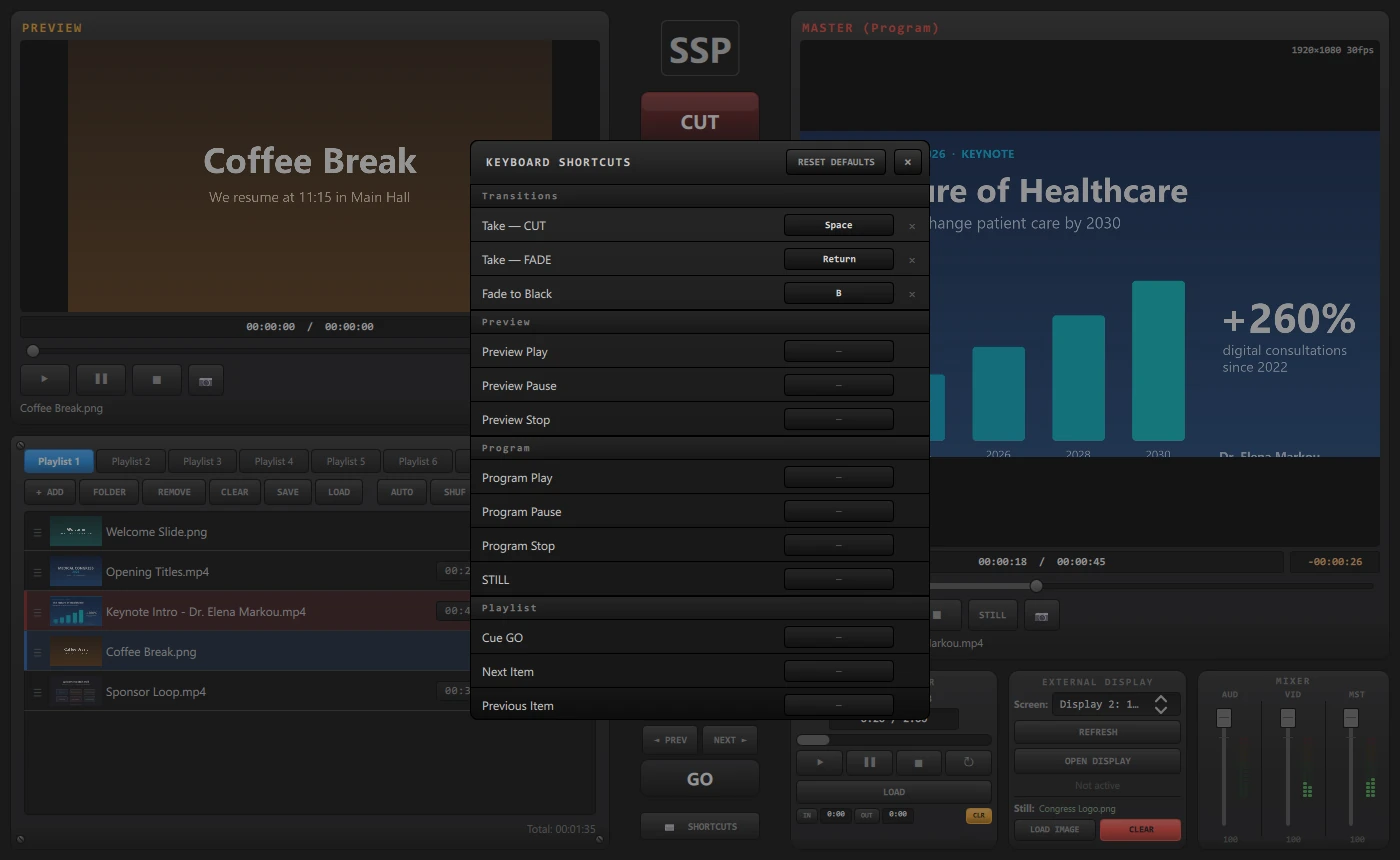Click the audio player stop icon above LOAD
This screenshot has height=860, width=1400.
919,762
